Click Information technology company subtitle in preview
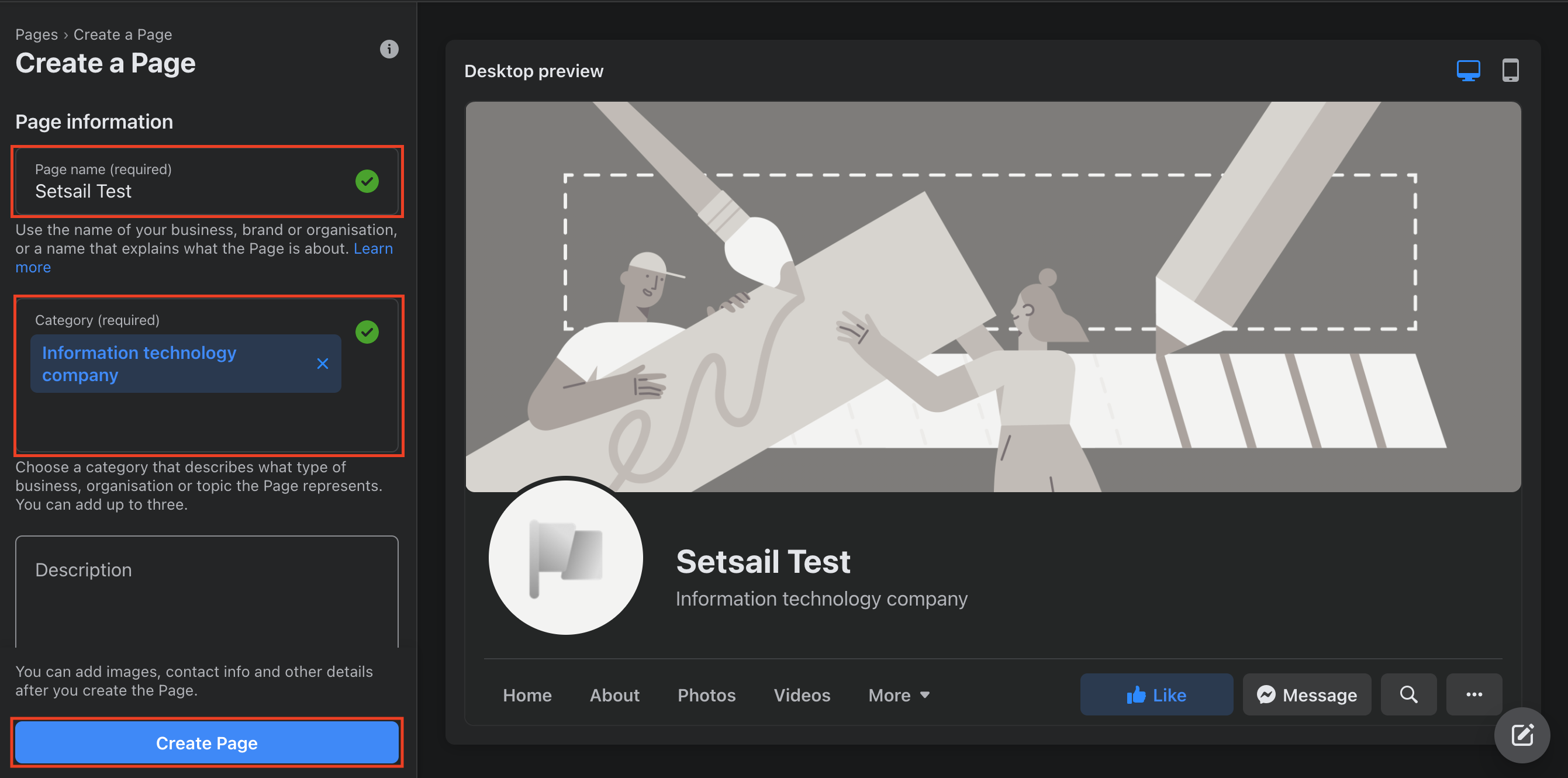The image size is (1568, 778). coord(822,599)
